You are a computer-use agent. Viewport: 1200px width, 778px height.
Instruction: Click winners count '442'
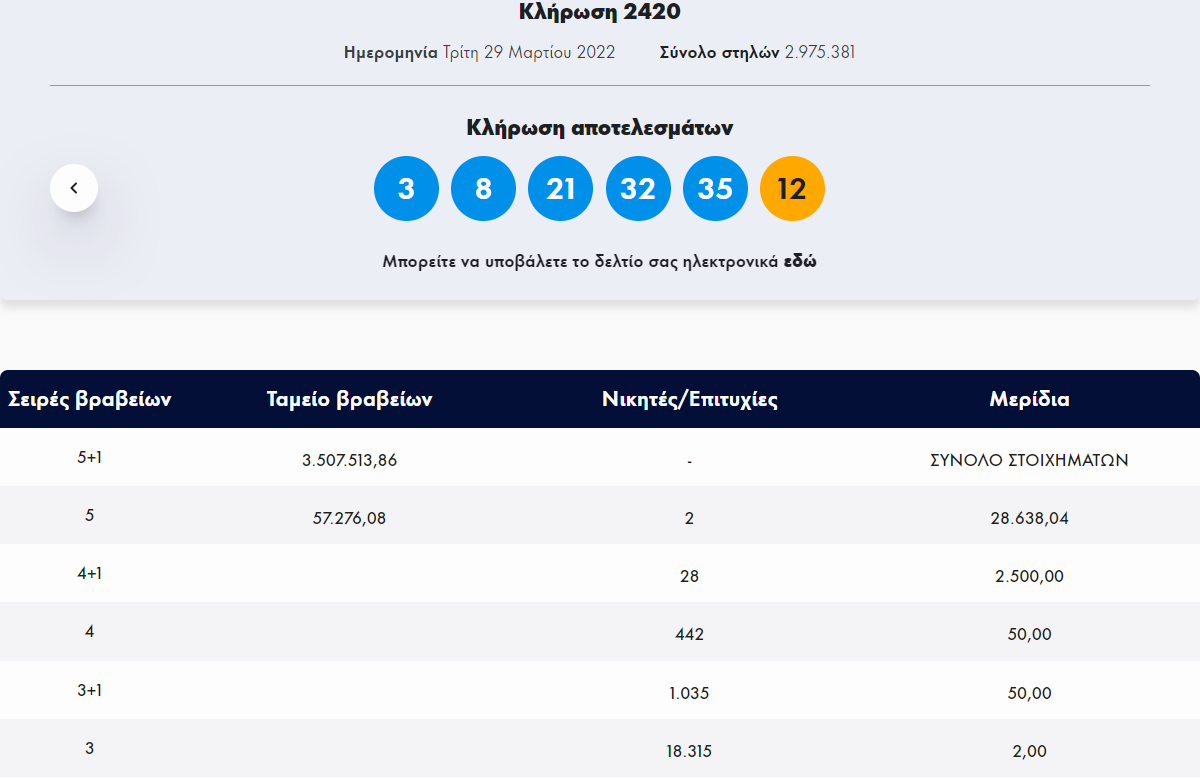(x=690, y=634)
